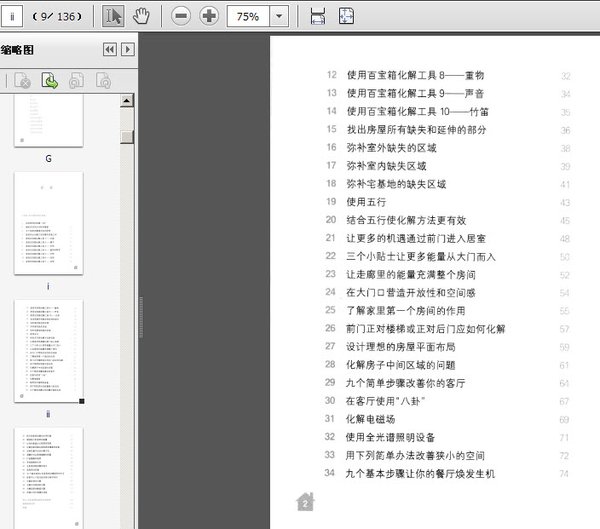This screenshot has height=529, width=600.
Task: Click entry 24 在大门口营造开放性和空间感
Action: pos(448,293)
